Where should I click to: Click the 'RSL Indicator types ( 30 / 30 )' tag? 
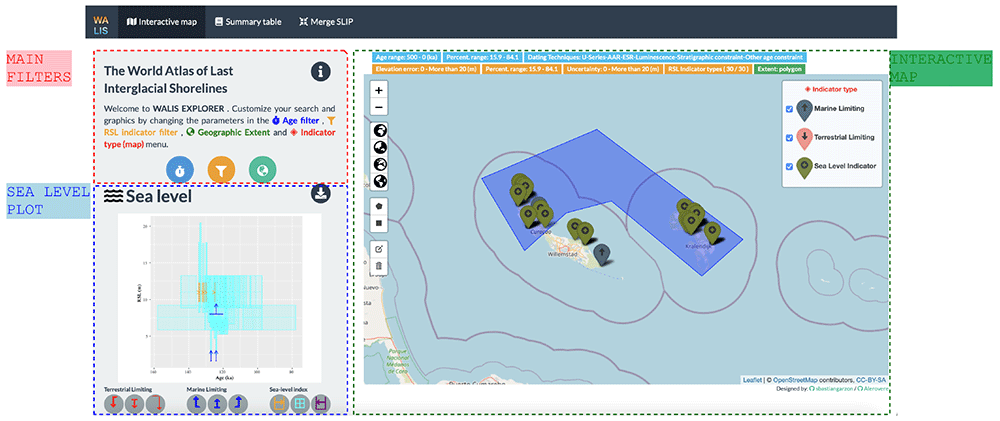pos(707,69)
